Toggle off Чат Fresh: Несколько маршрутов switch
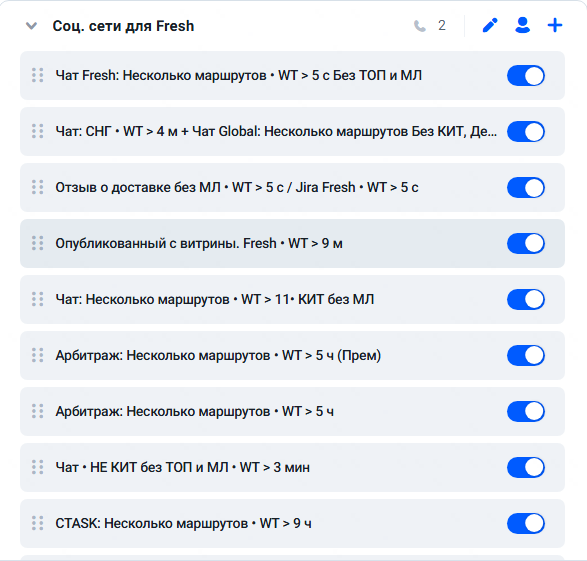Screen dimensions: 587x561 tap(526, 76)
